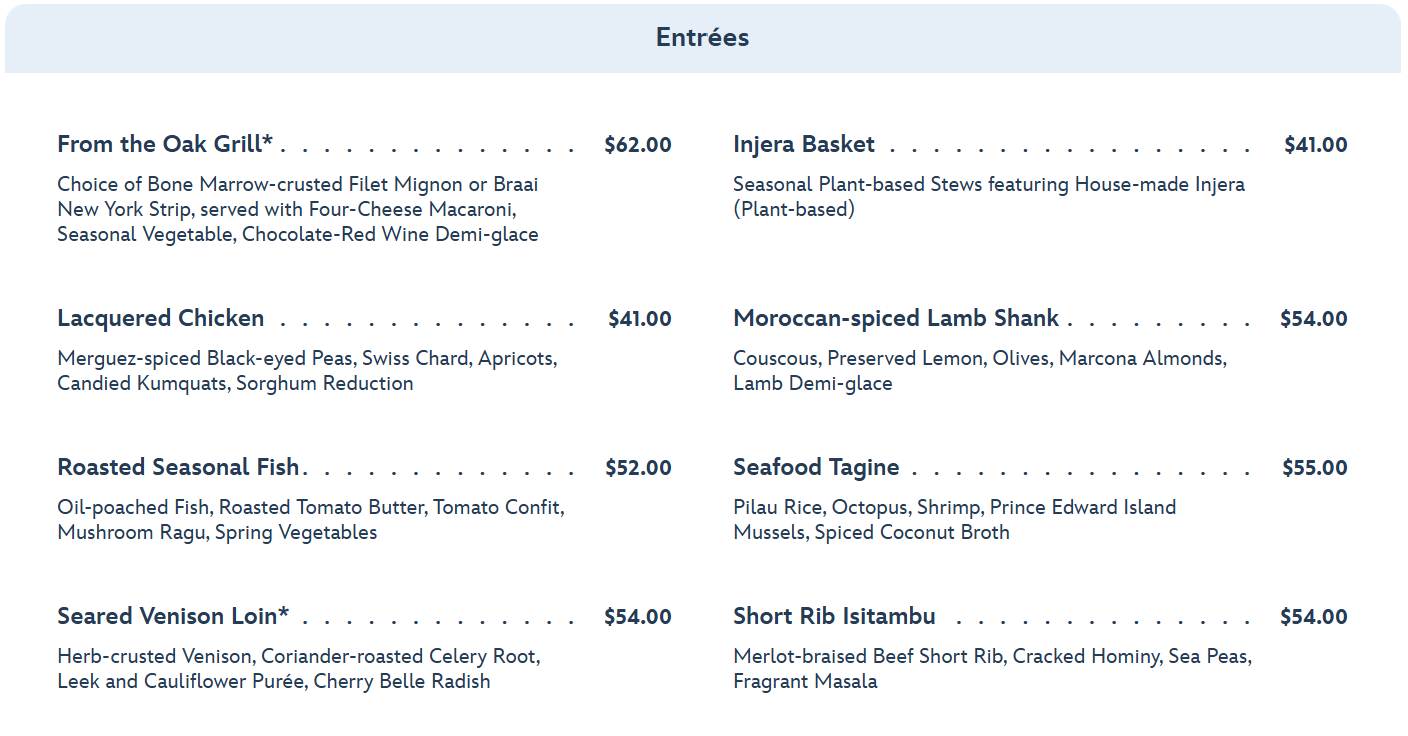Click the $62.00 Oak Grill price
Image resolution: width=1408 pixels, height=736 pixels.
[x=637, y=145]
